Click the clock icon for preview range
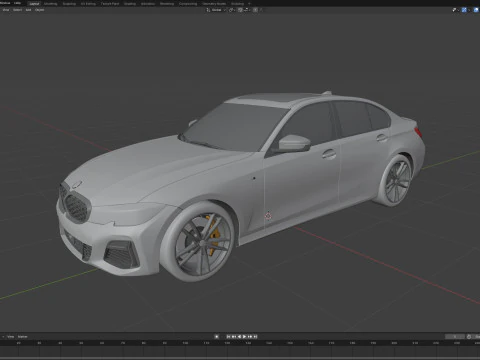This screenshot has width=480, height=360. pos(469,337)
